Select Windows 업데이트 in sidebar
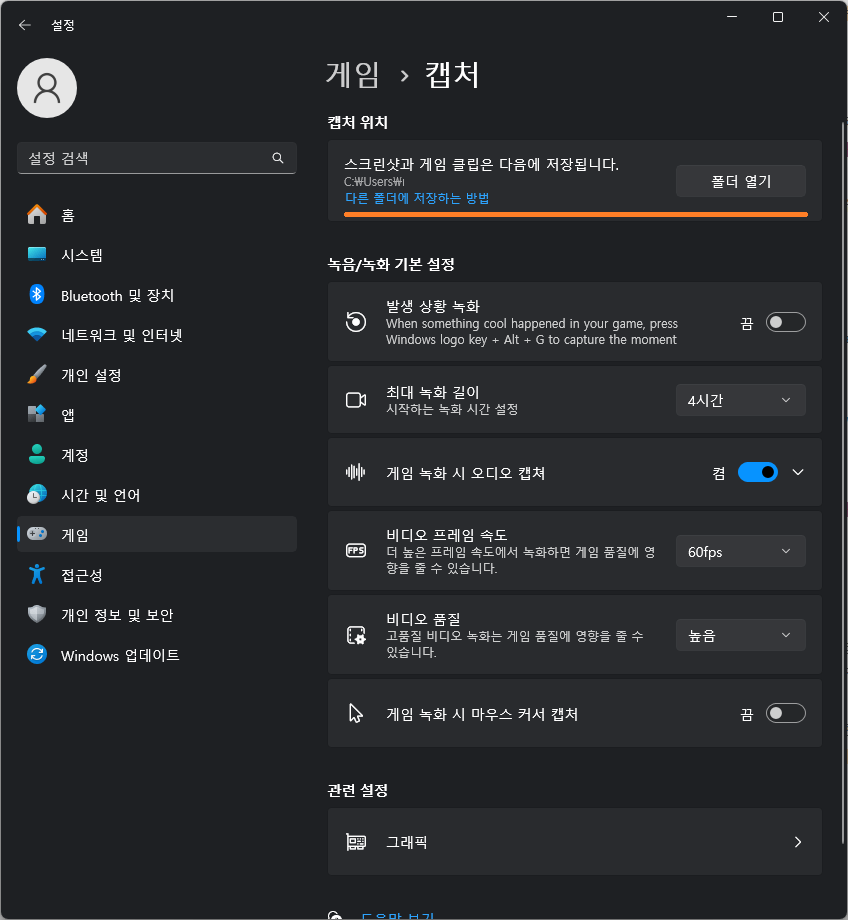Viewport: 848px width, 920px height. (157, 655)
